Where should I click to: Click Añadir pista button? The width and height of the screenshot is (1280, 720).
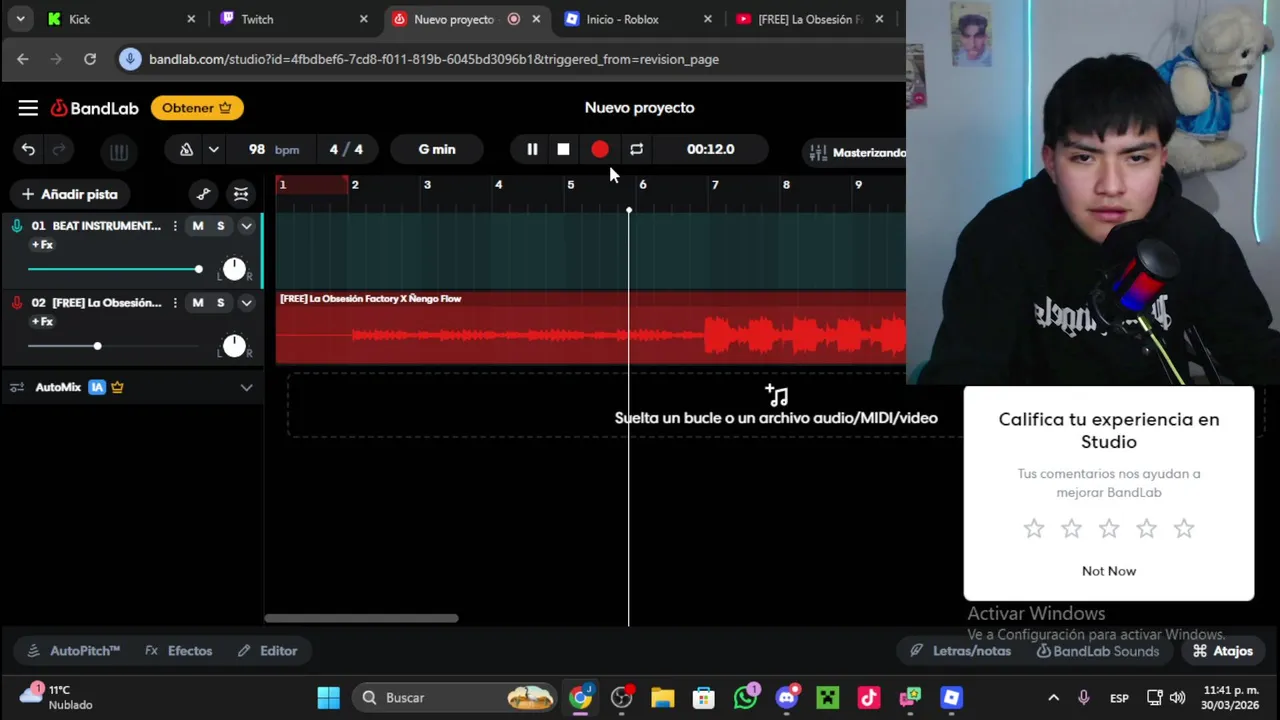click(x=69, y=194)
